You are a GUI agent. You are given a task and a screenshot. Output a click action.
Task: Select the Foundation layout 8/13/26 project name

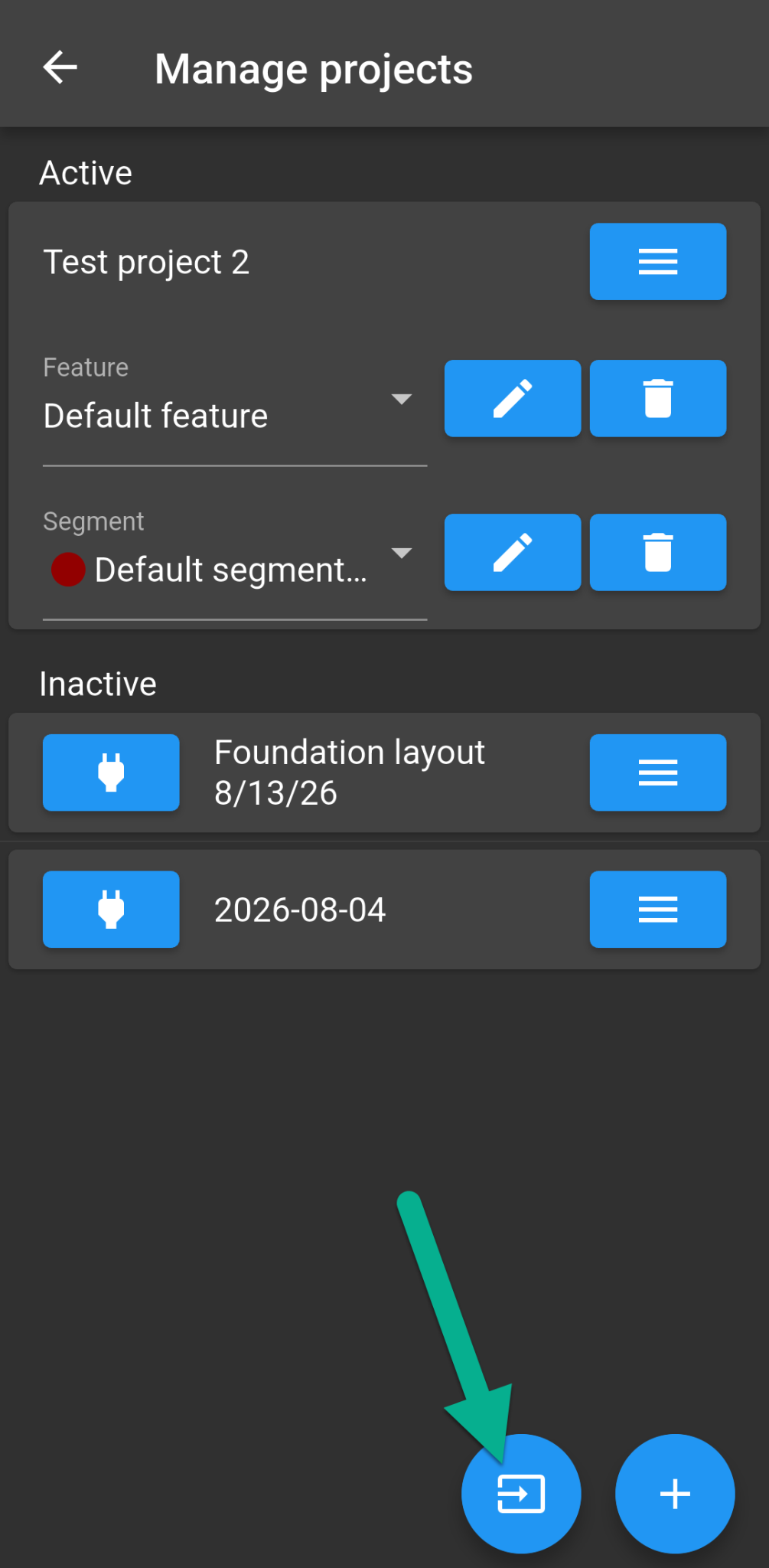click(350, 773)
